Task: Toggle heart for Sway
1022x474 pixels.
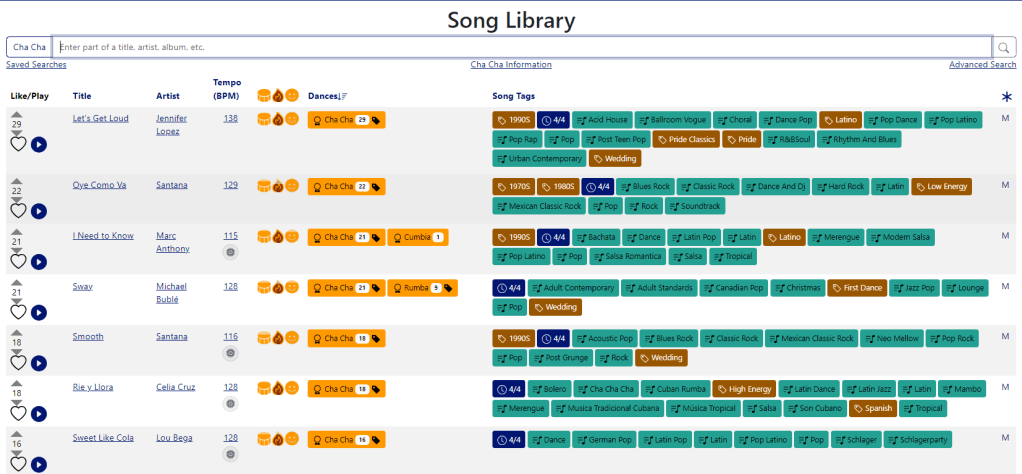Action: point(18,312)
